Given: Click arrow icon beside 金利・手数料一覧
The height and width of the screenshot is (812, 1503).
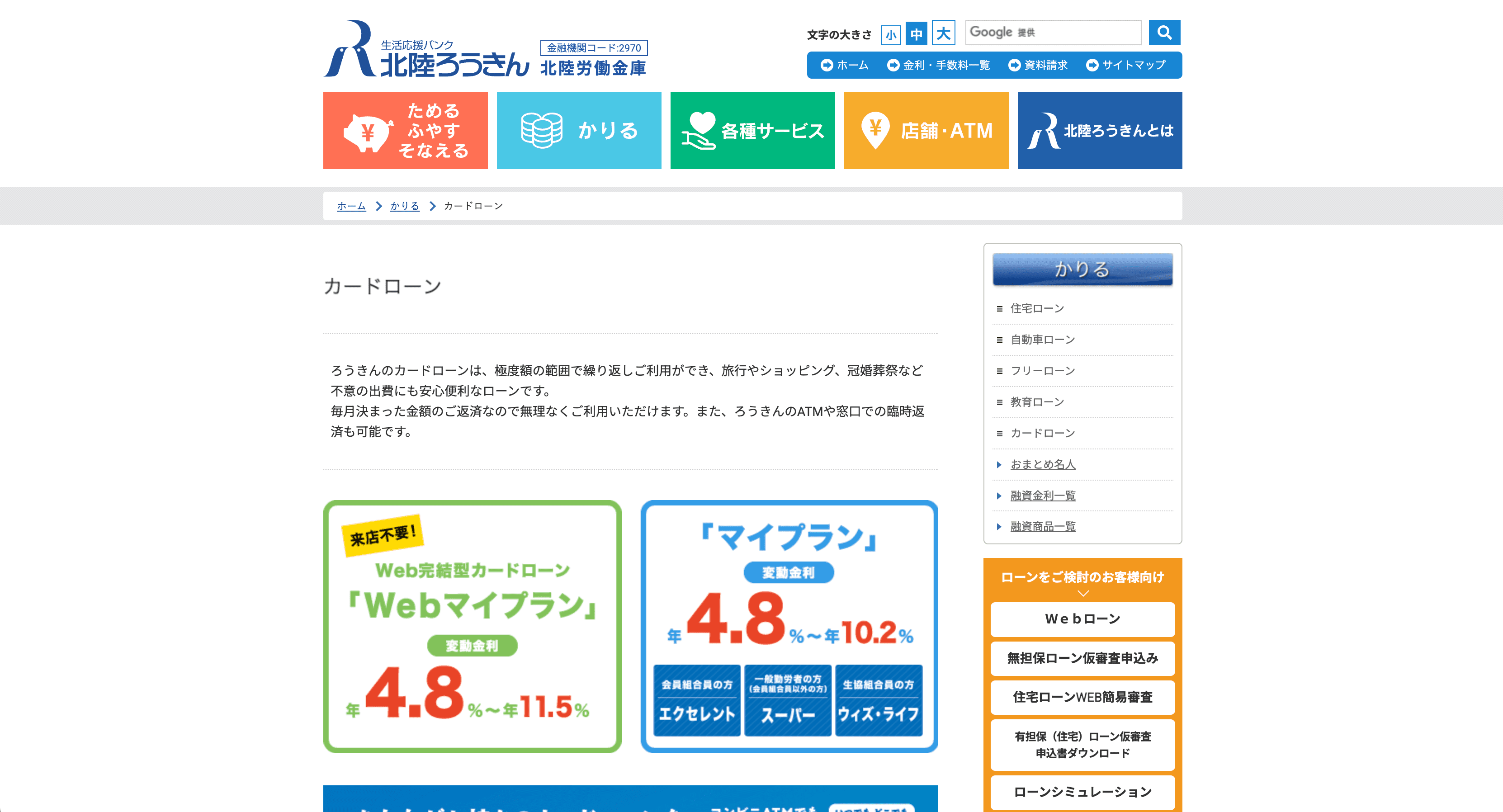Looking at the screenshot, I should (893, 66).
